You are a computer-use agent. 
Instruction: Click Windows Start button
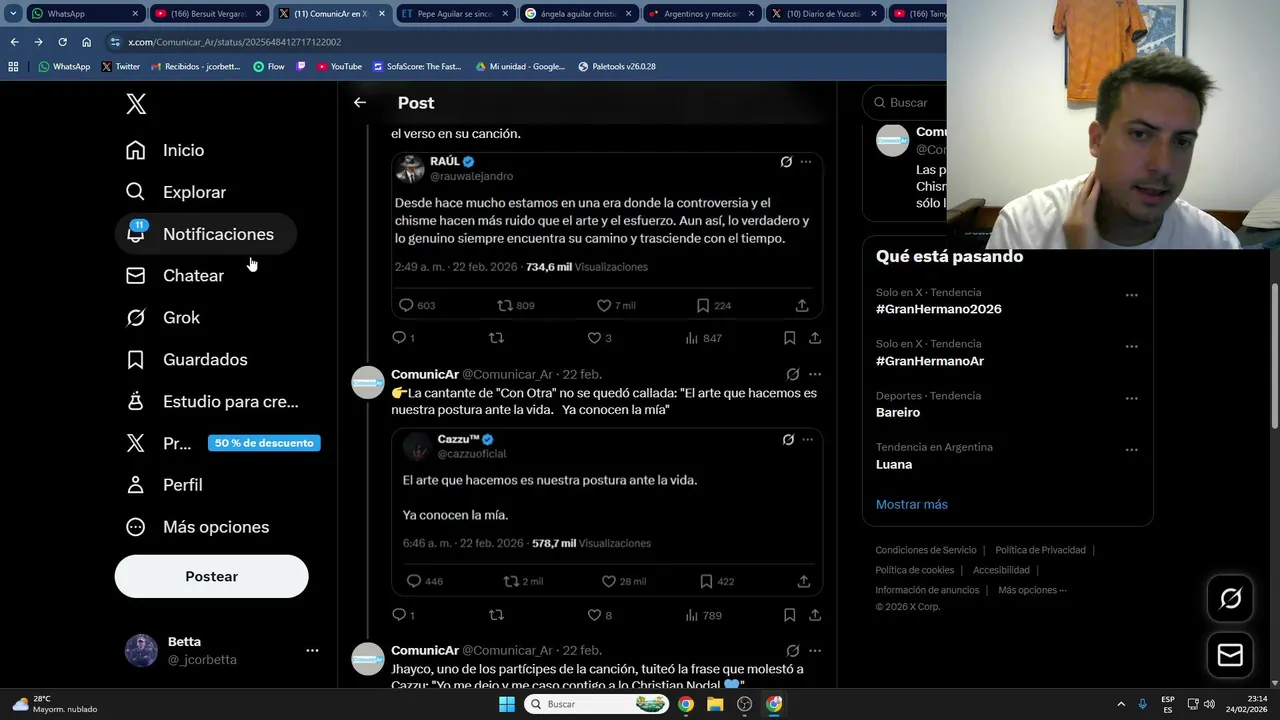coord(507,704)
